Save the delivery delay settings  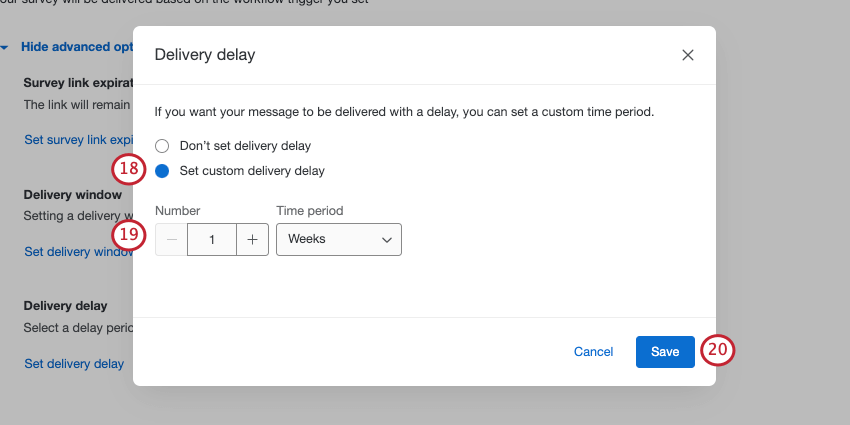click(665, 352)
